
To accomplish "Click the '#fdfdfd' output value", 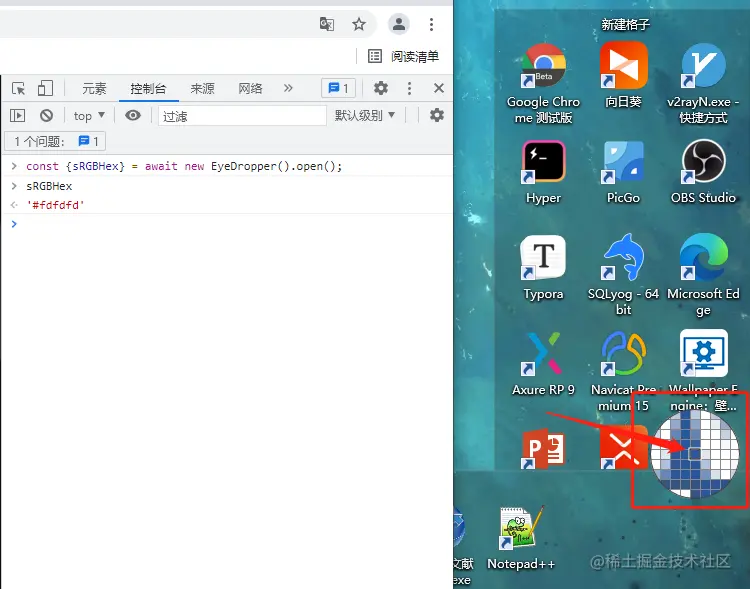I will pos(55,205).
